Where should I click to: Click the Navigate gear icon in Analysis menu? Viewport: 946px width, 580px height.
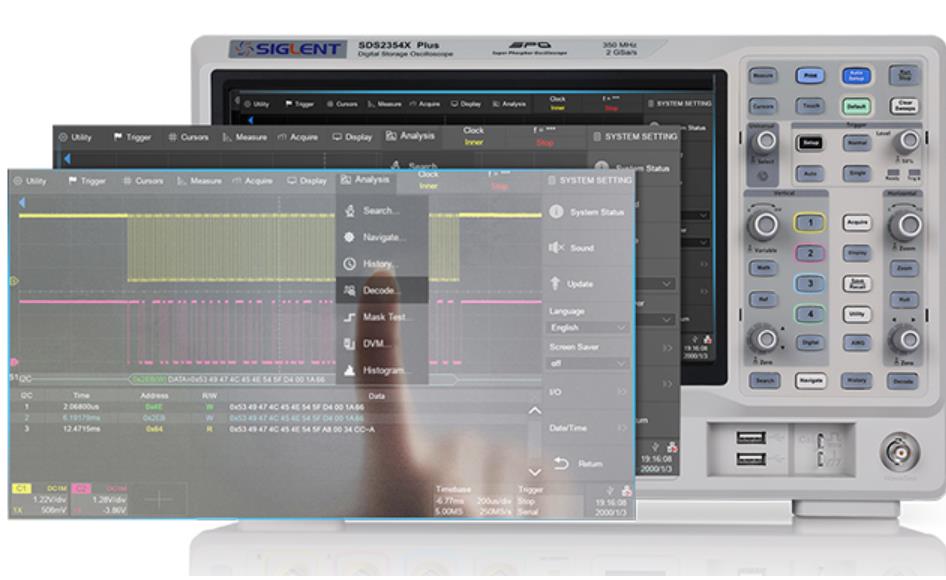click(x=350, y=238)
